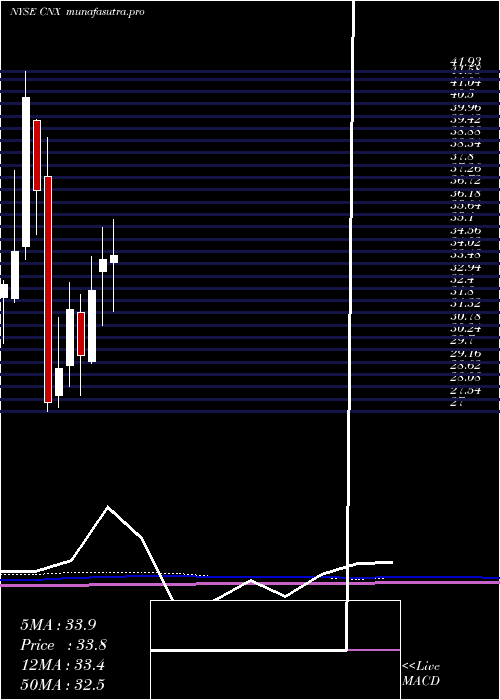Select the 50MA : 32.5 value

[x=62, y=684]
